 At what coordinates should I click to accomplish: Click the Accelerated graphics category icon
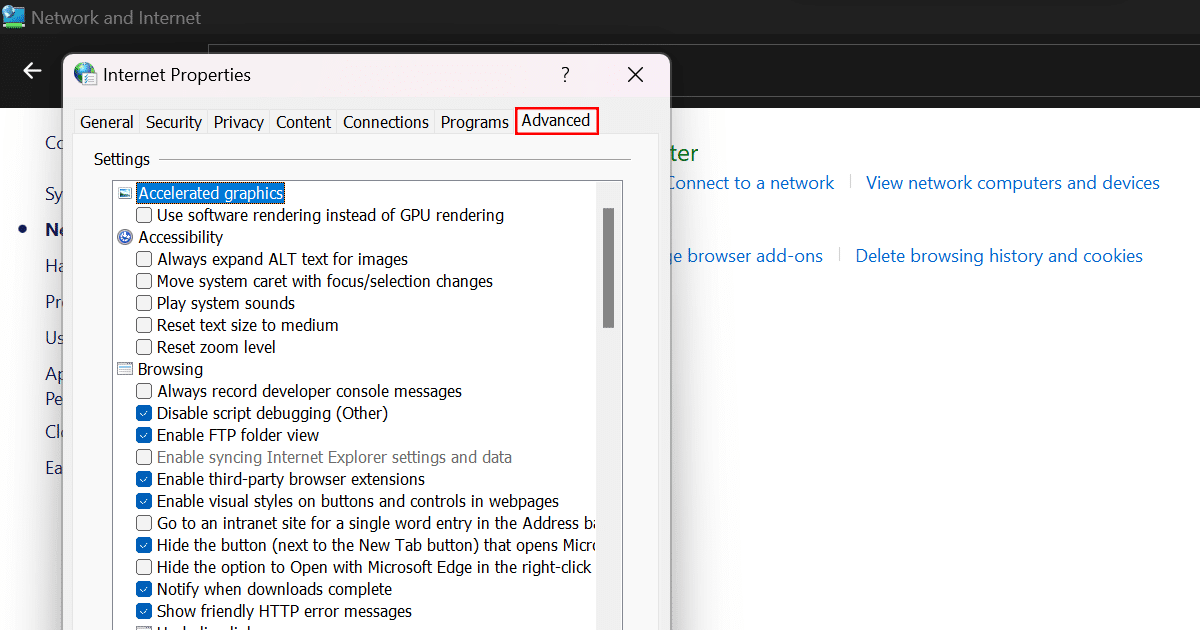tap(125, 193)
